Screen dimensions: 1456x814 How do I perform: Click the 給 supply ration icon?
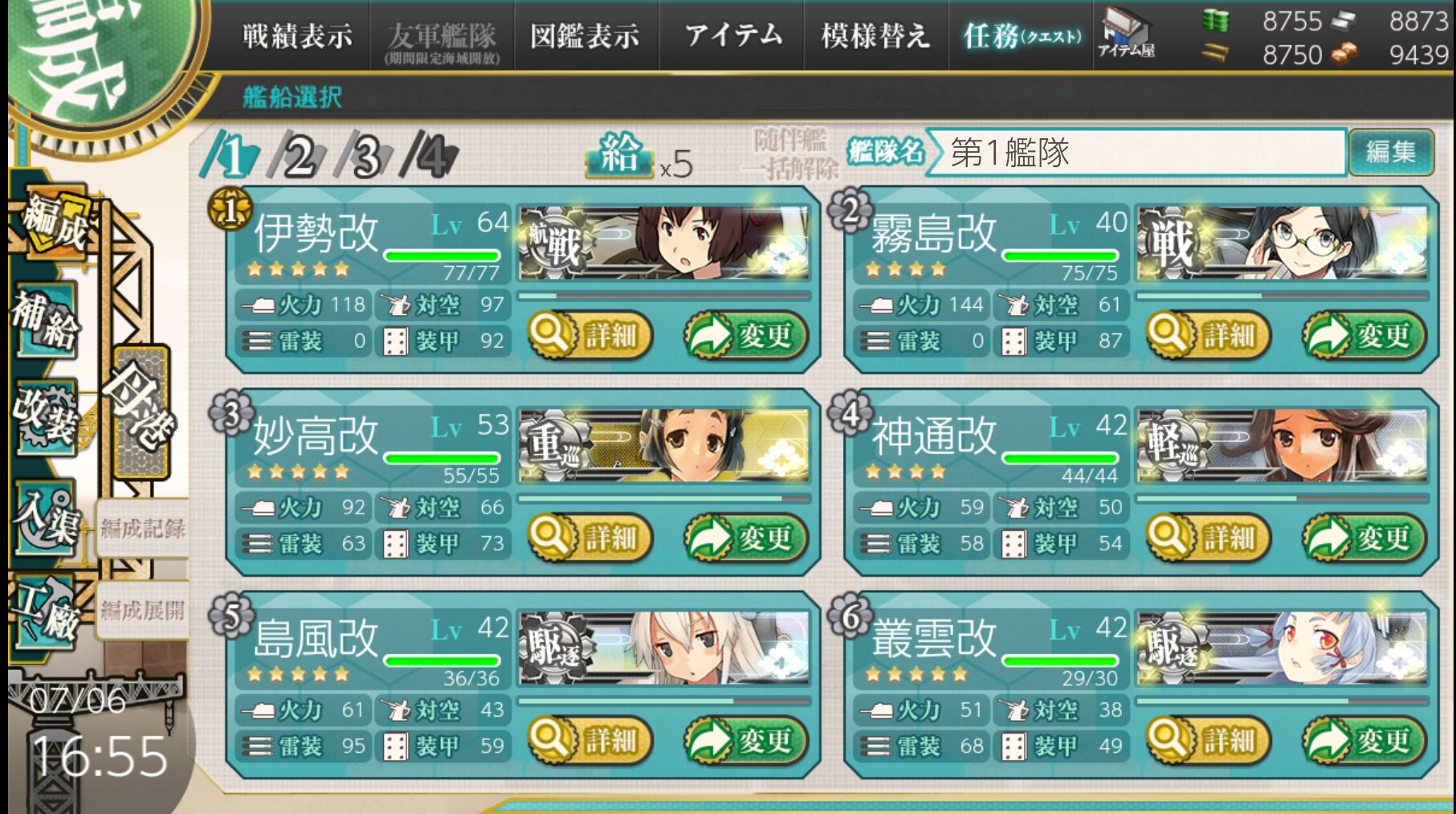point(620,153)
